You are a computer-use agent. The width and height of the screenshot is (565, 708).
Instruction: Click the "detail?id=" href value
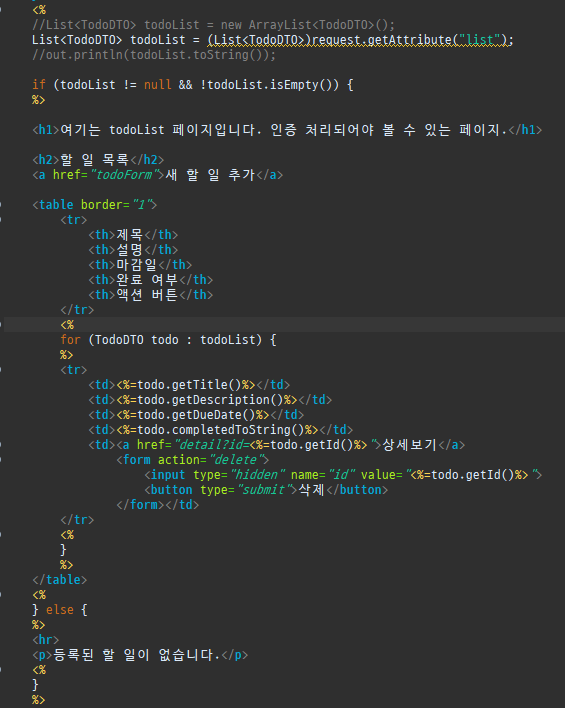[211, 445]
